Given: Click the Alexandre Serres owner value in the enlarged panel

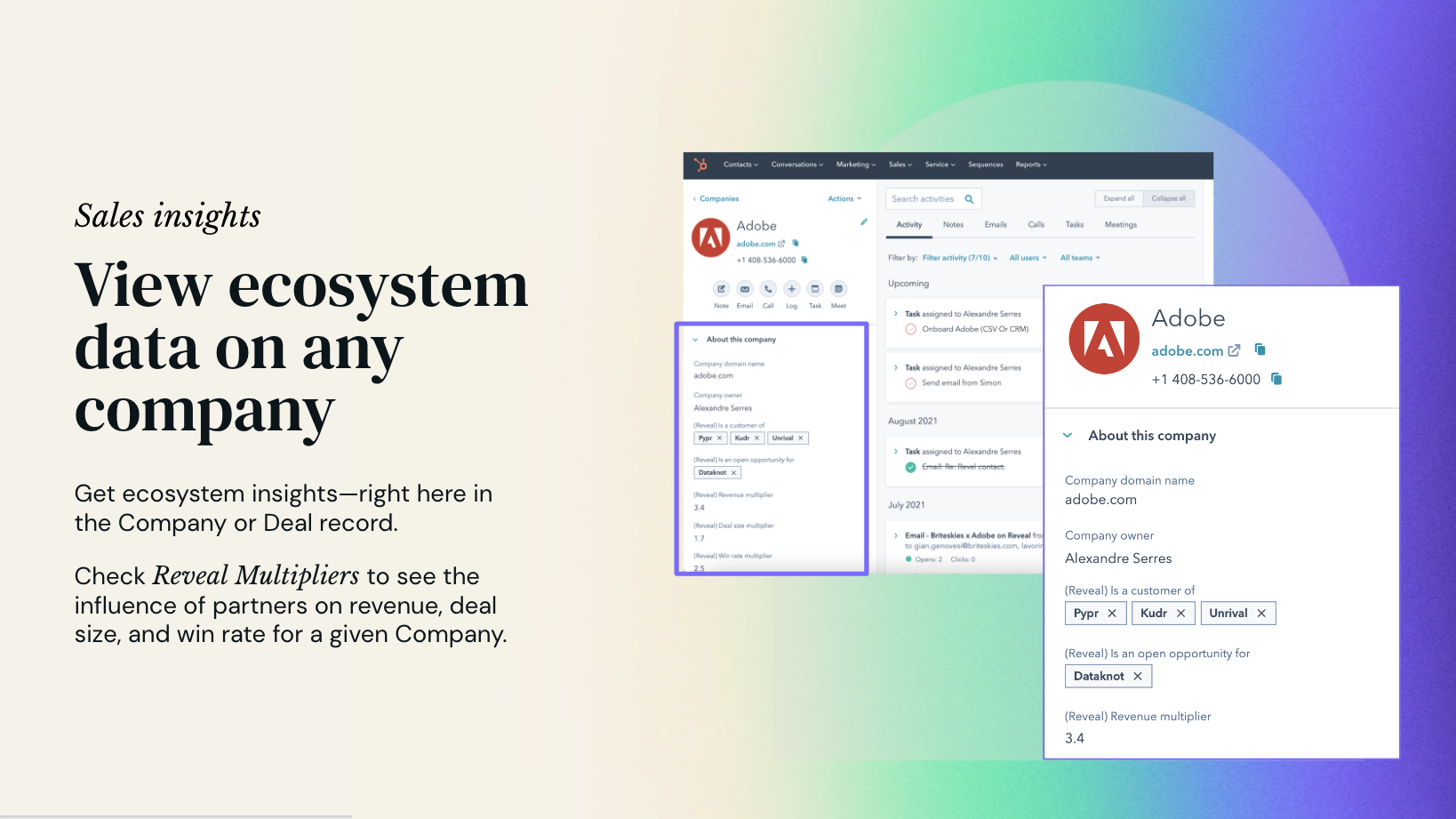Looking at the screenshot, I should 1118,558.
